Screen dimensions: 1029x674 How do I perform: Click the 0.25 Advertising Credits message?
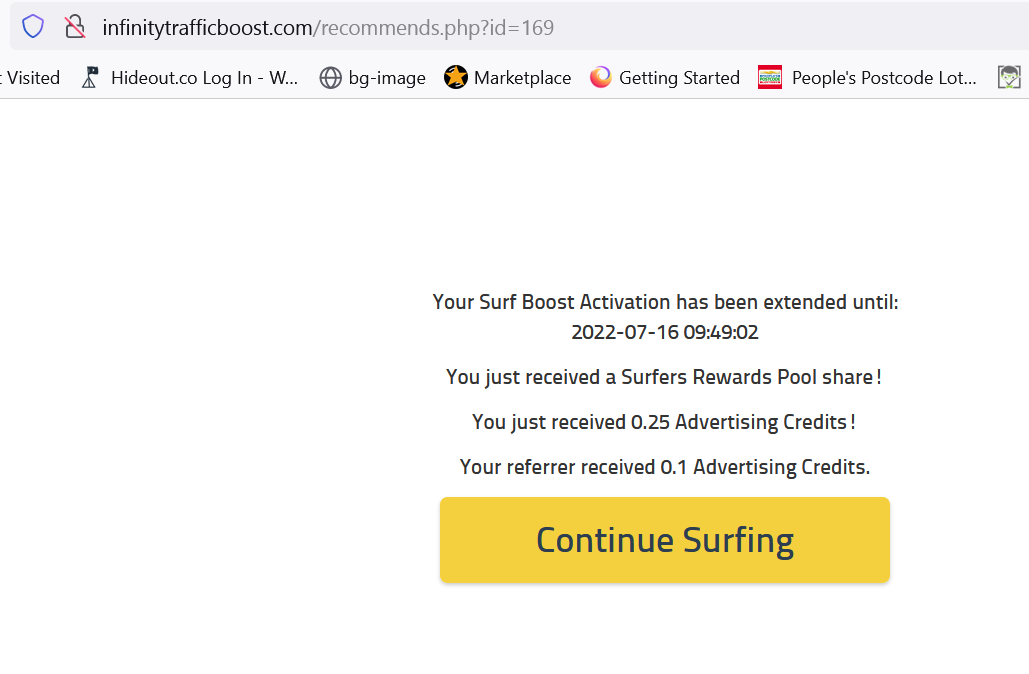click(x=664, y=422)
